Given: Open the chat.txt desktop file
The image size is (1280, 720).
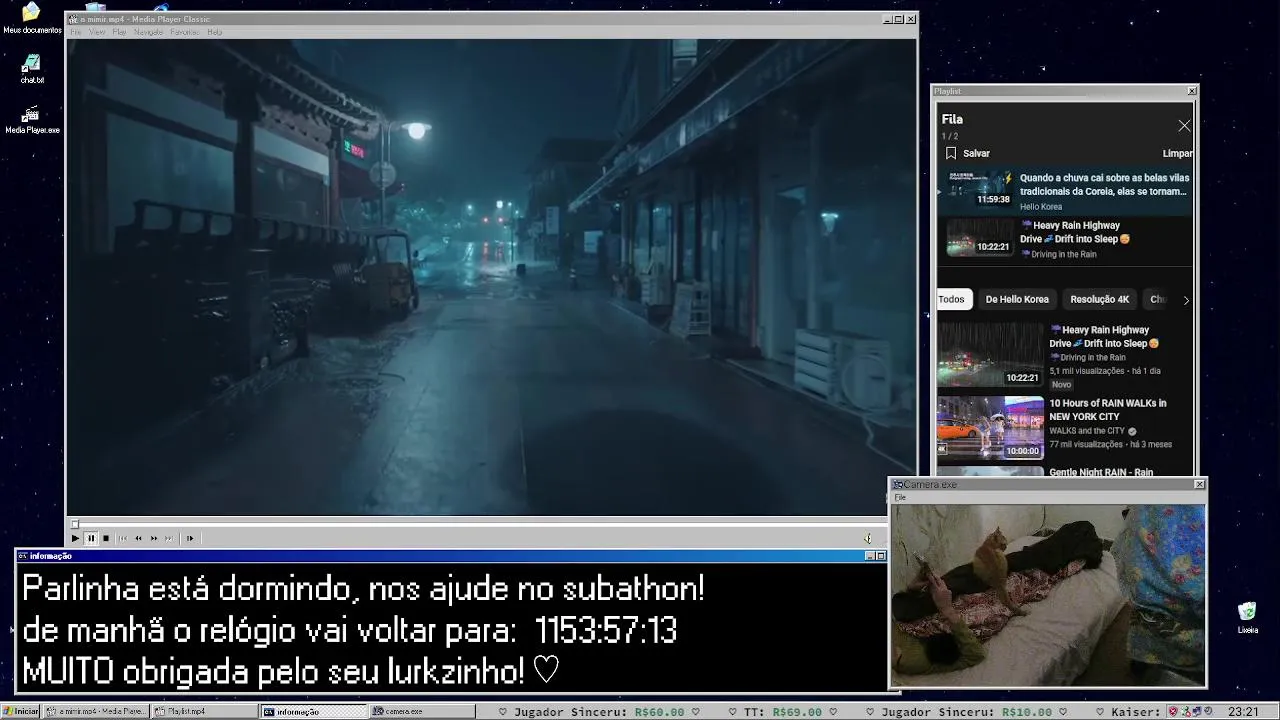Looking at the screenshot, I should point(32,68).
